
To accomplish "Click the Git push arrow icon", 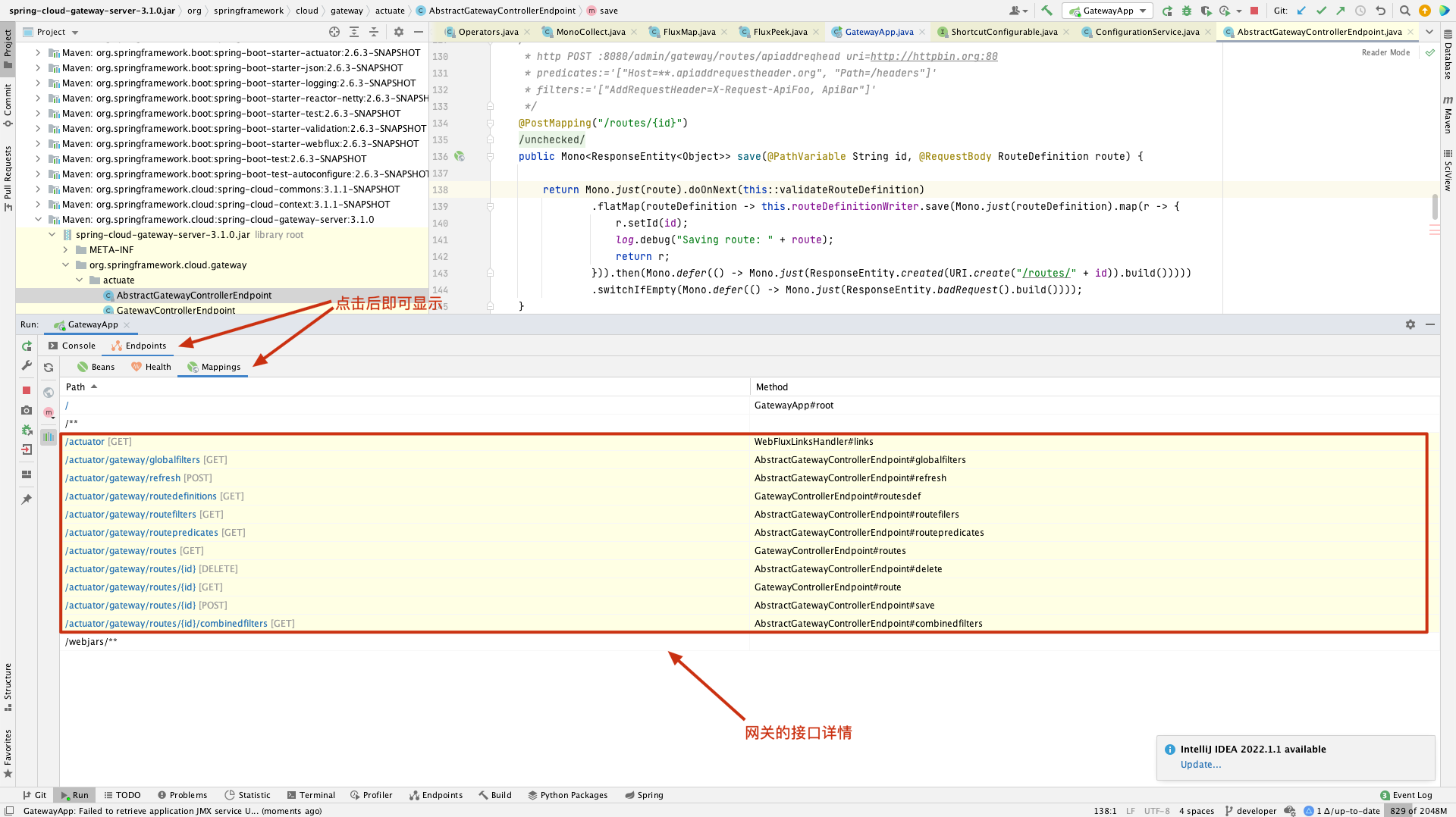I will point(1341,11).
